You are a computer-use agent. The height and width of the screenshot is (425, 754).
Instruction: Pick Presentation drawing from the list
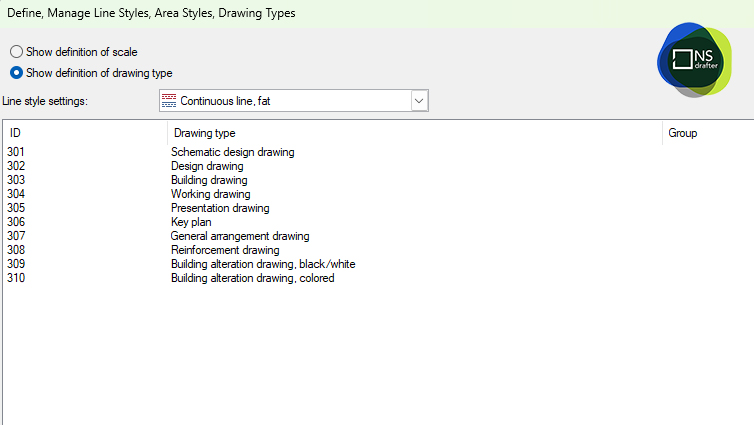pyautogui.click(x=220, y=208)
